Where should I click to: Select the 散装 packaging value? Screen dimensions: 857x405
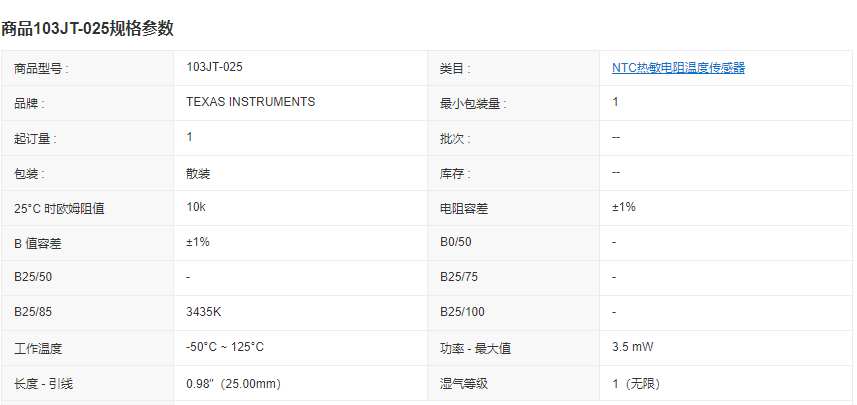198,173
